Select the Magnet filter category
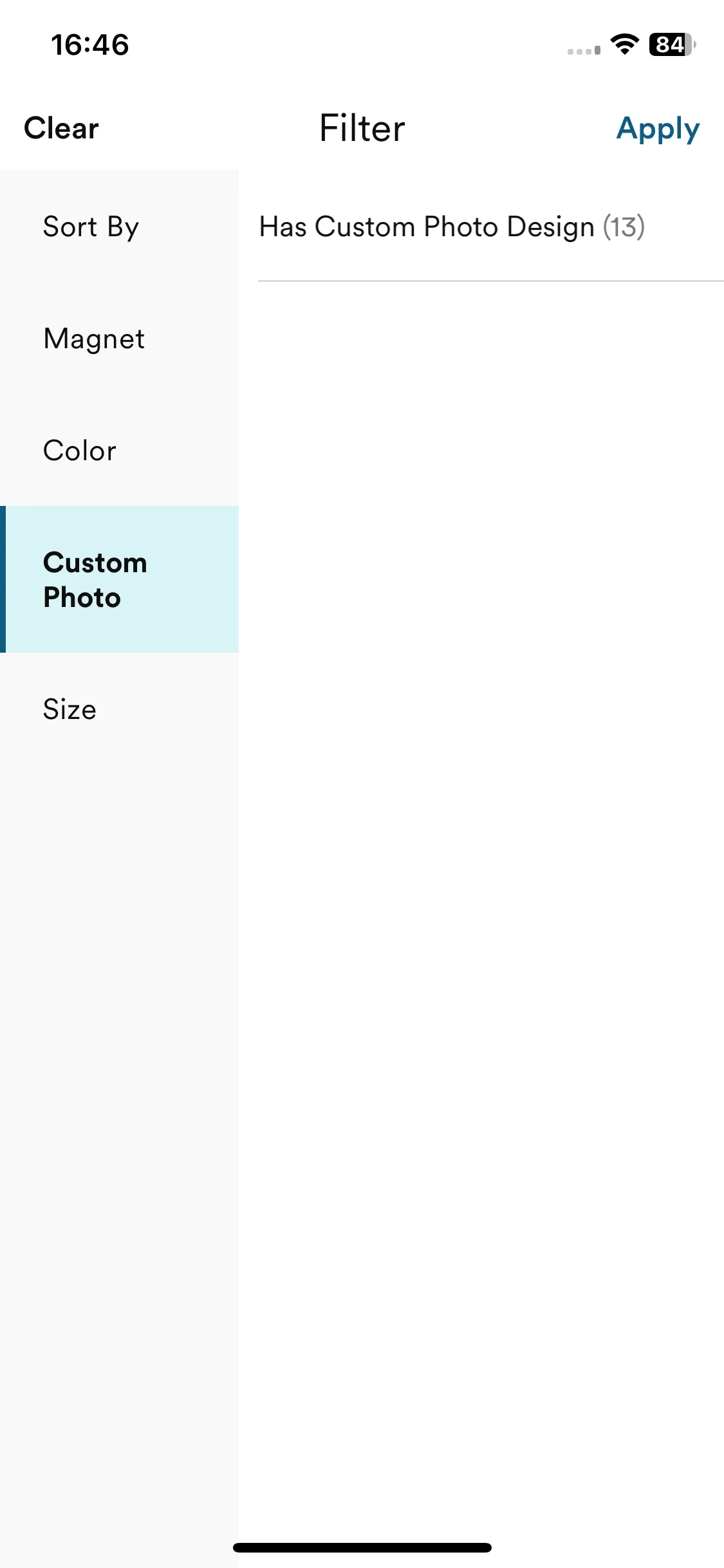Image resolution: width=724 pixels, height=1568 pixels. tap(119, 339)
